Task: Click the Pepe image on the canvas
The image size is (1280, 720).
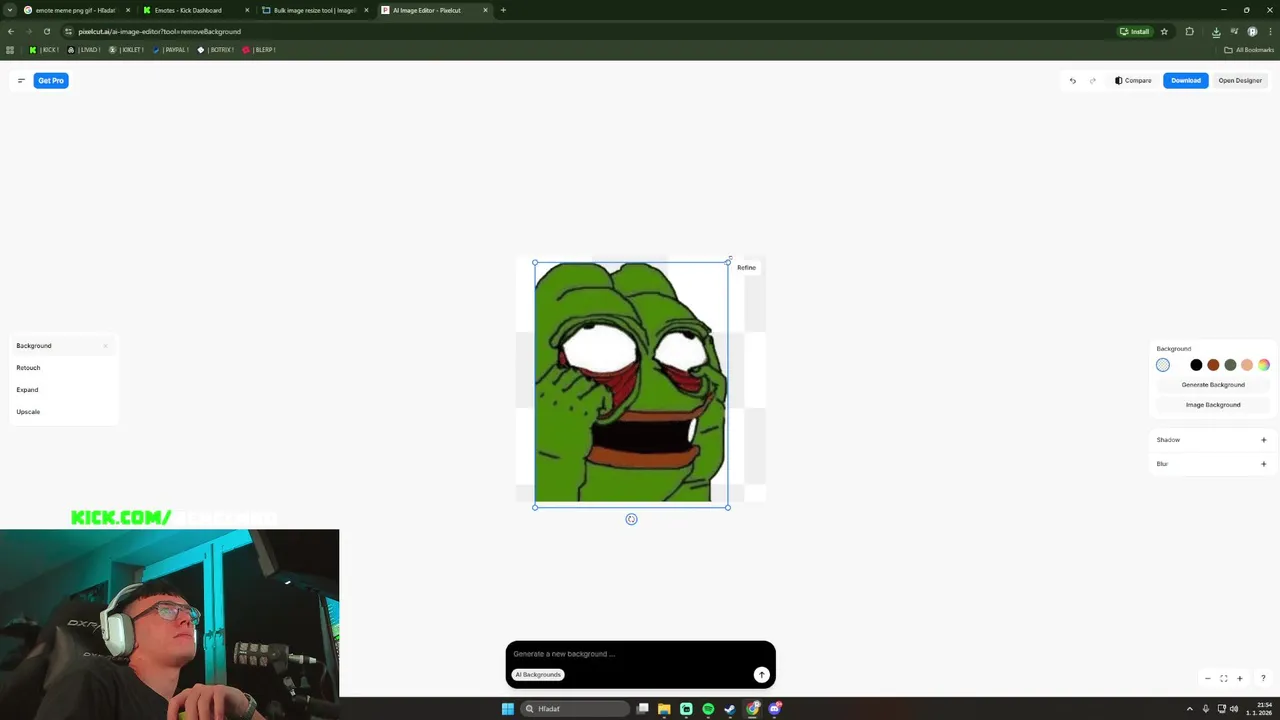Action: [631, 383]
